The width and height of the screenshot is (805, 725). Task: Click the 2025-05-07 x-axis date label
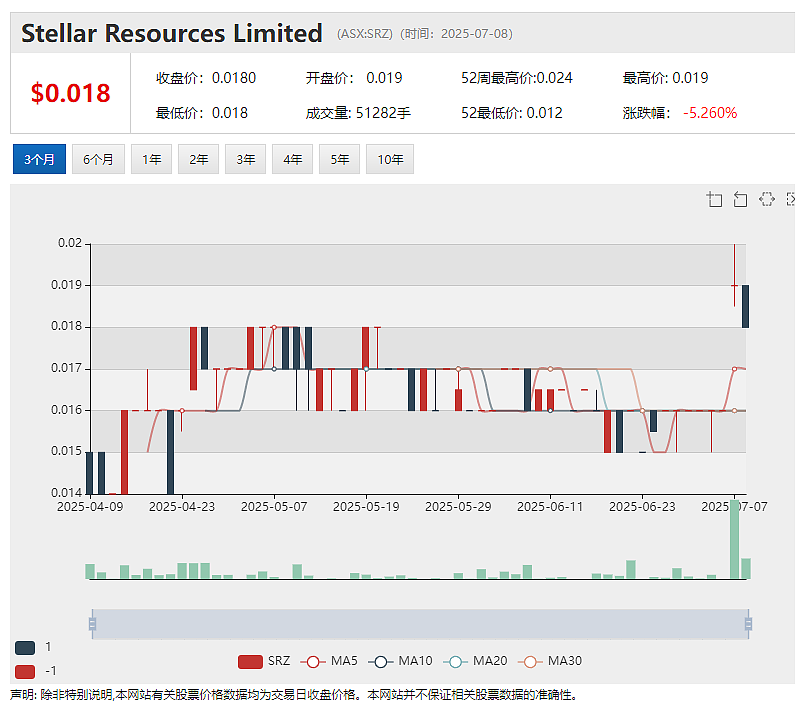click(x=274, y=507)
